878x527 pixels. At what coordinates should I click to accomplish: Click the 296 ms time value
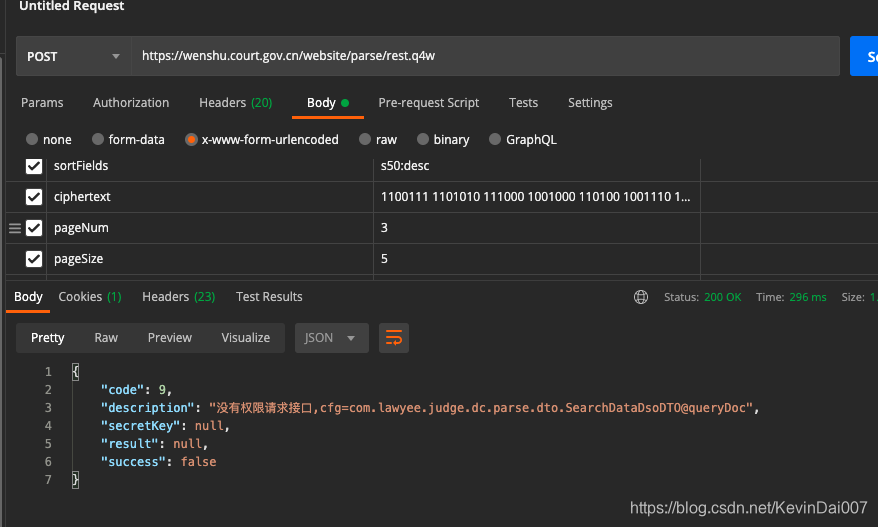(x=807, y=297)
